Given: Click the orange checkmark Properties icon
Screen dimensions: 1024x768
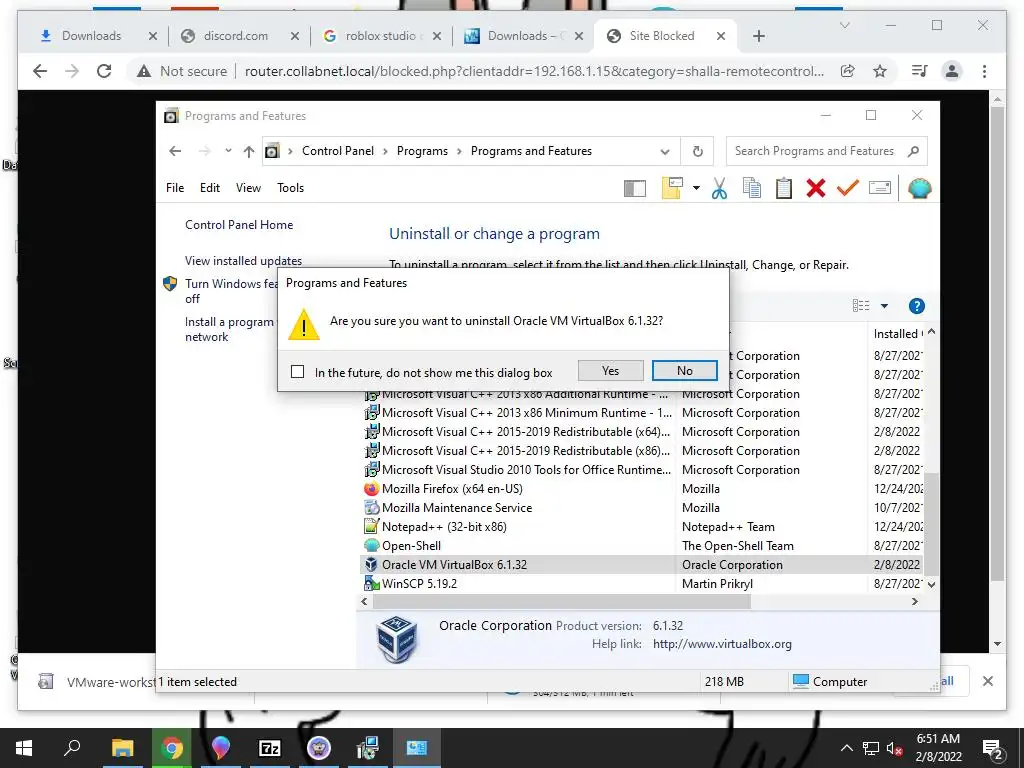Looking at the screenshot, I should pos(848,189).
